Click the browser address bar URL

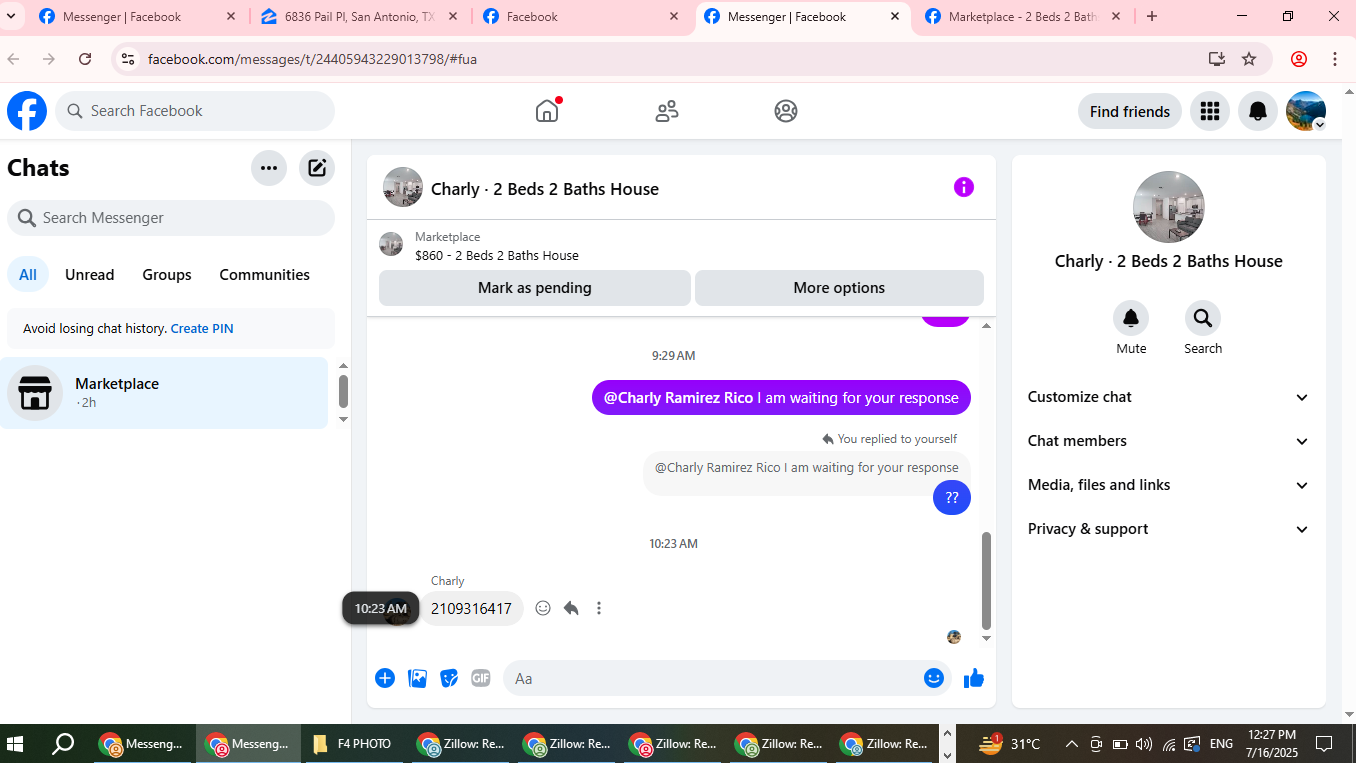click(312, 59)
